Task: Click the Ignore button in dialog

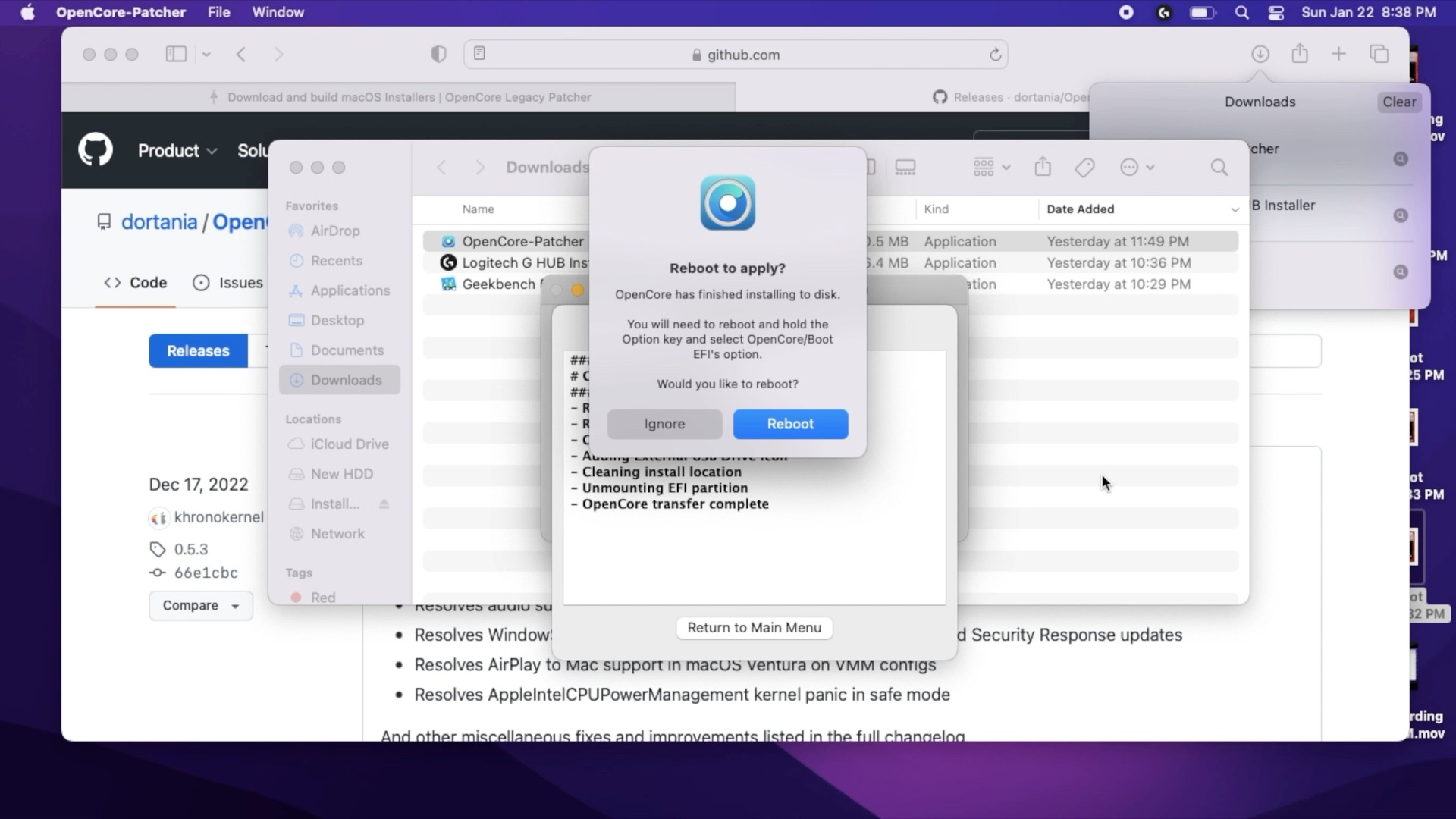Action: [x=664, y=424]
